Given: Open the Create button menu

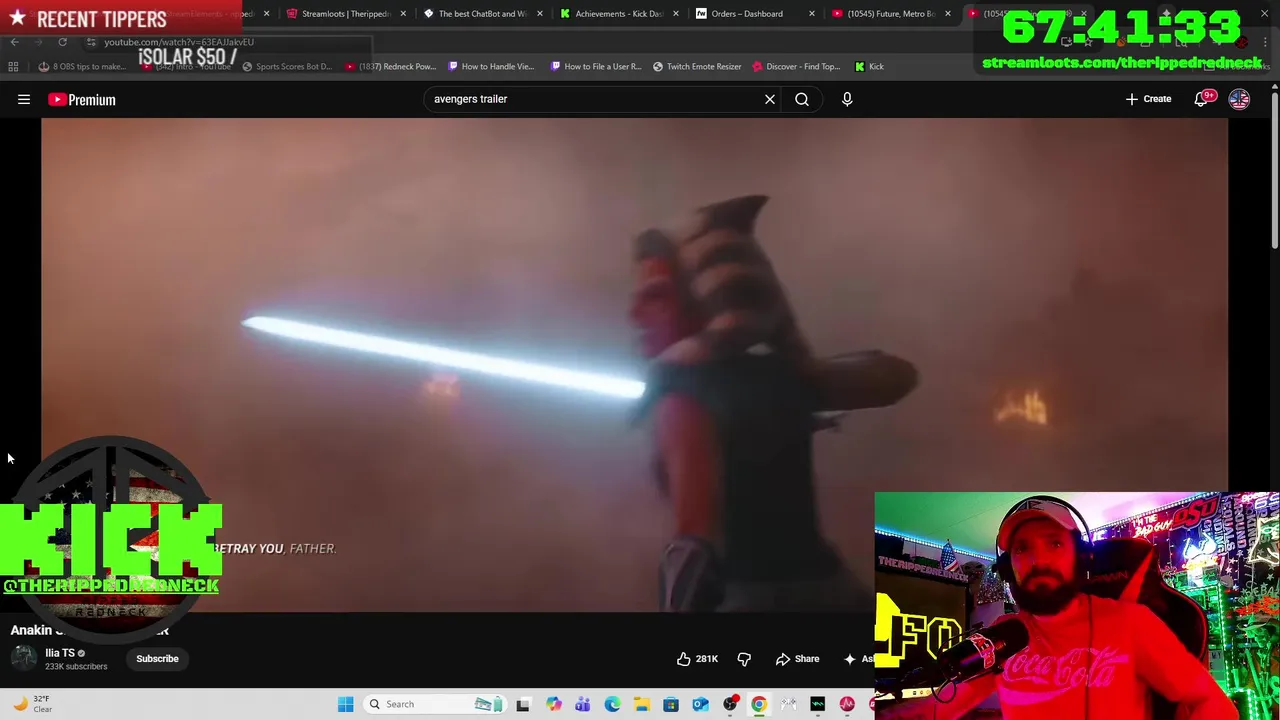Looking at the screenshot, I should pos(1148,99).
